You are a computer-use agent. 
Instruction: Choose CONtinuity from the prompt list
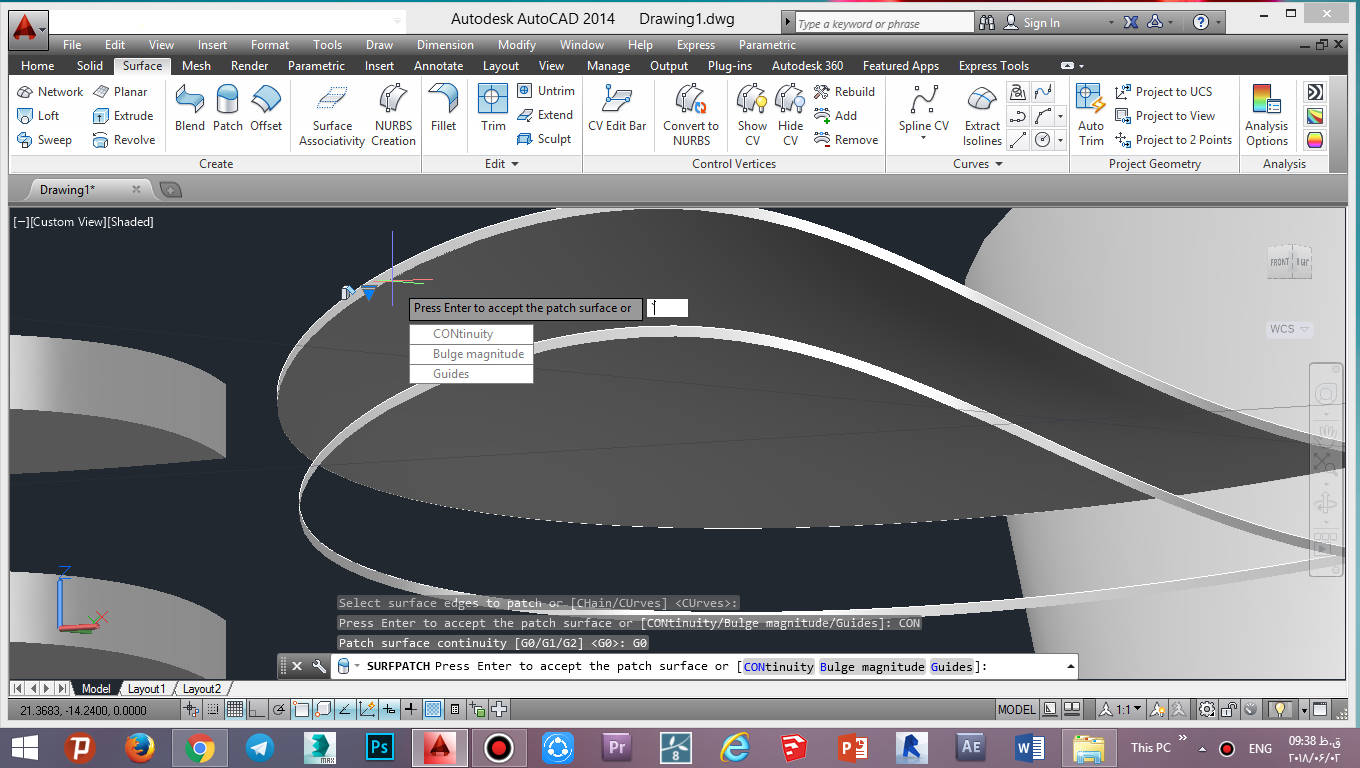[x=471, y=334]
